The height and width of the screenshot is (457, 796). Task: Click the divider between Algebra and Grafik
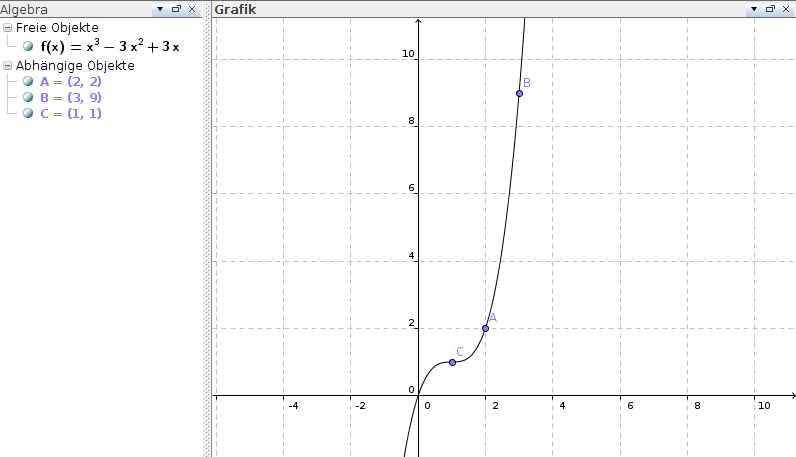[x=208, y=230]
